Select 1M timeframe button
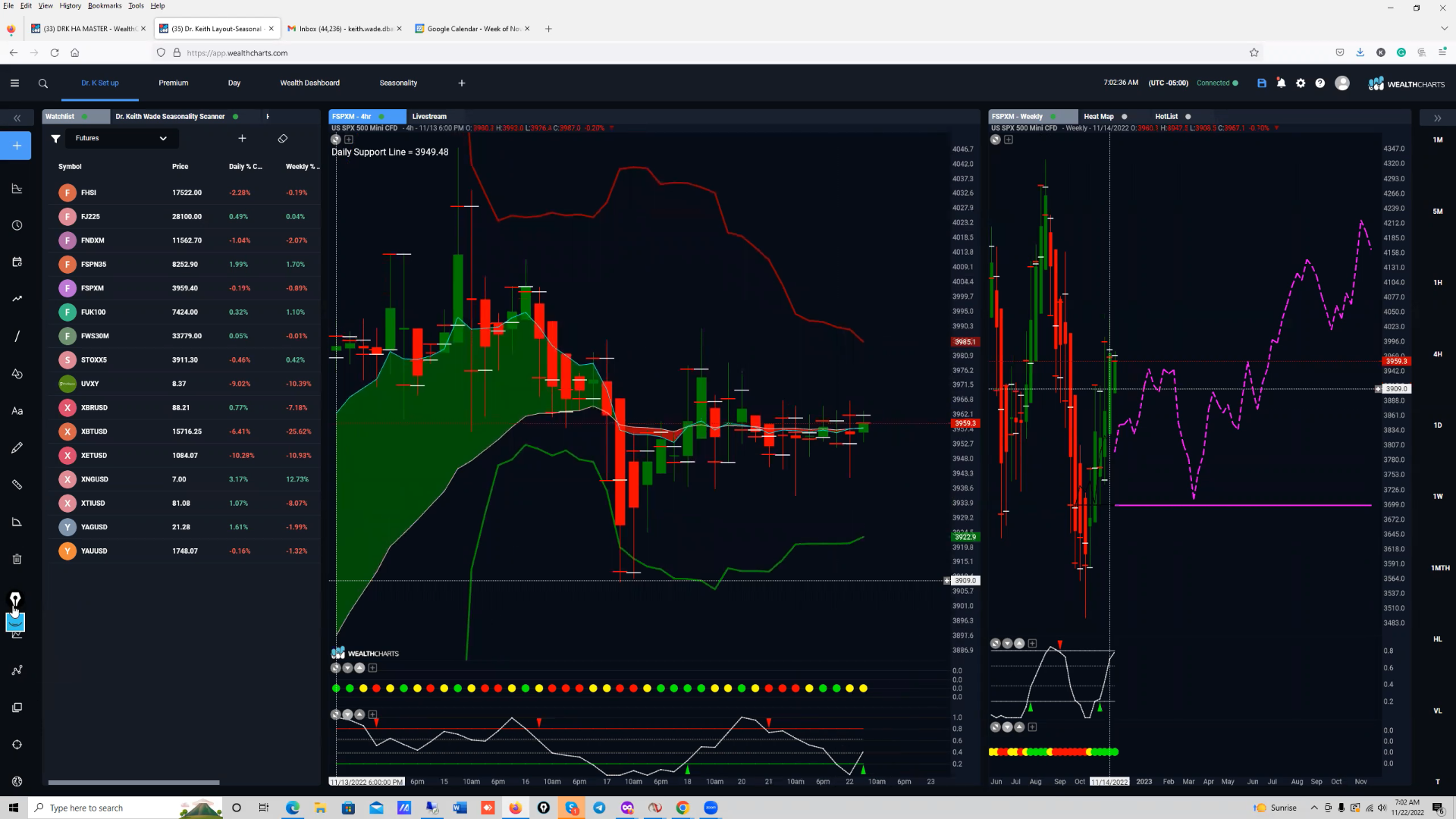This screenshot has width=1456, height=819. pos(1438,140)
